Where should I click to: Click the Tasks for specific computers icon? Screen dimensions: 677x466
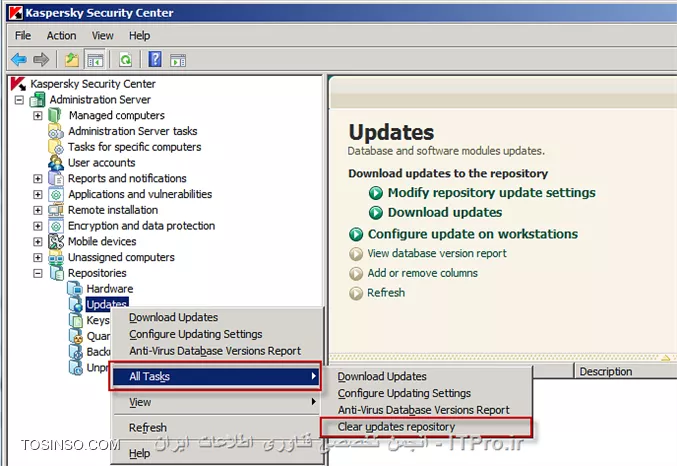point(56,147)
